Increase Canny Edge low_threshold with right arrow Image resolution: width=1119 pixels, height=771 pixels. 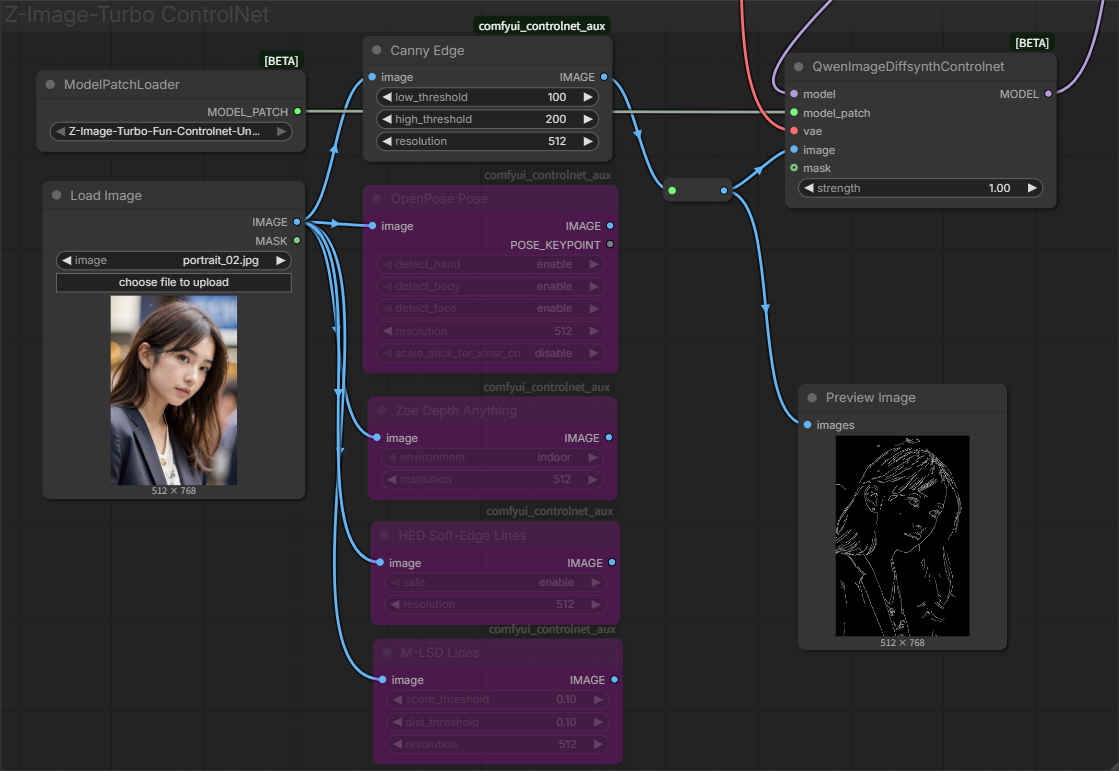coord(588,97)
